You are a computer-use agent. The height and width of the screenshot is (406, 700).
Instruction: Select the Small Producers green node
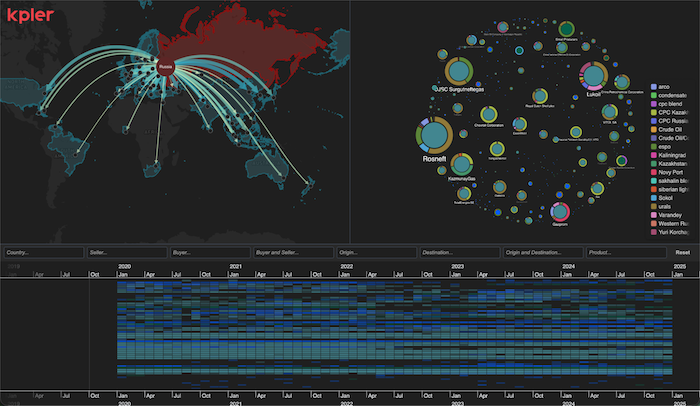tap(566, 29)
